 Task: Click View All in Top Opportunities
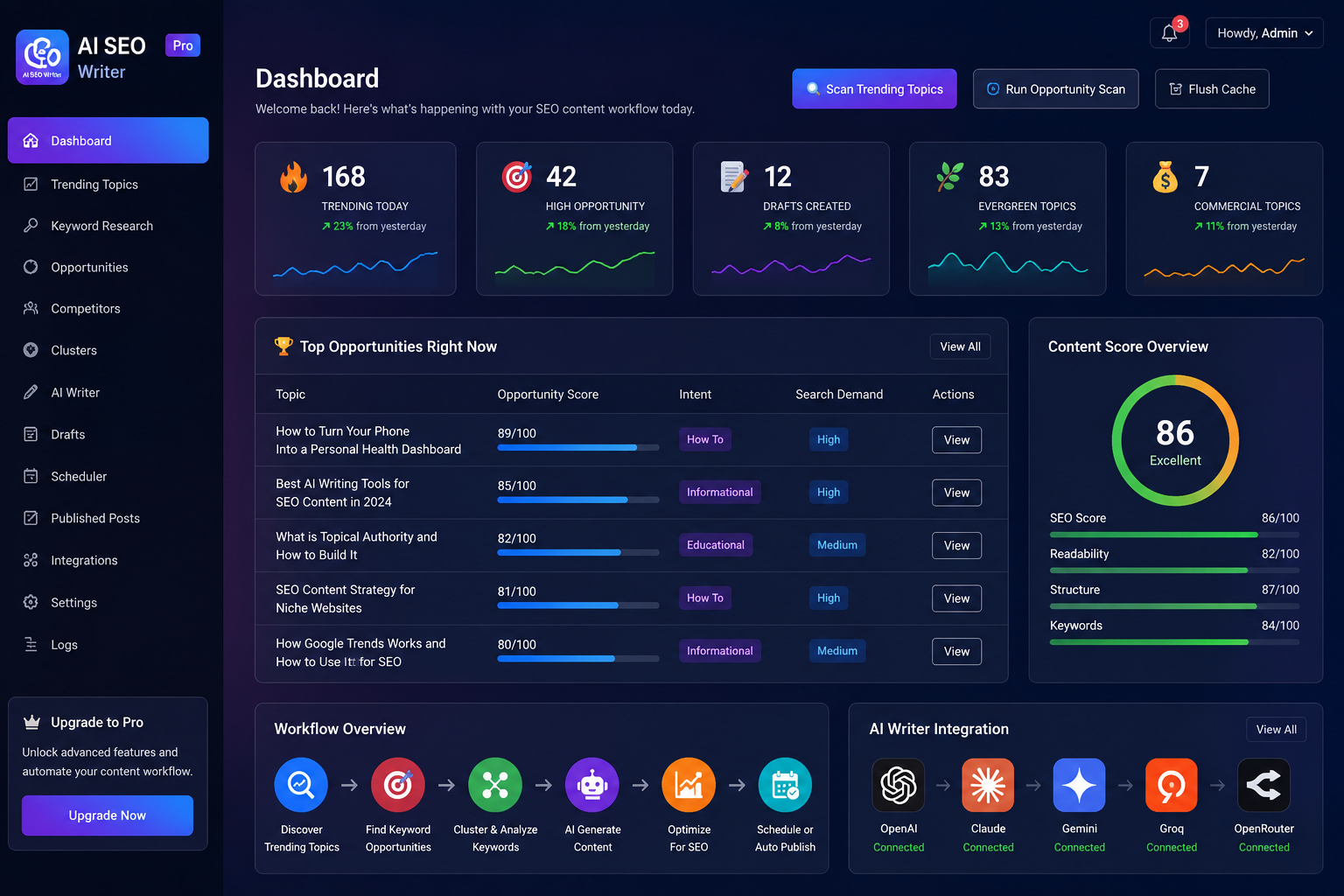point(960,346)
